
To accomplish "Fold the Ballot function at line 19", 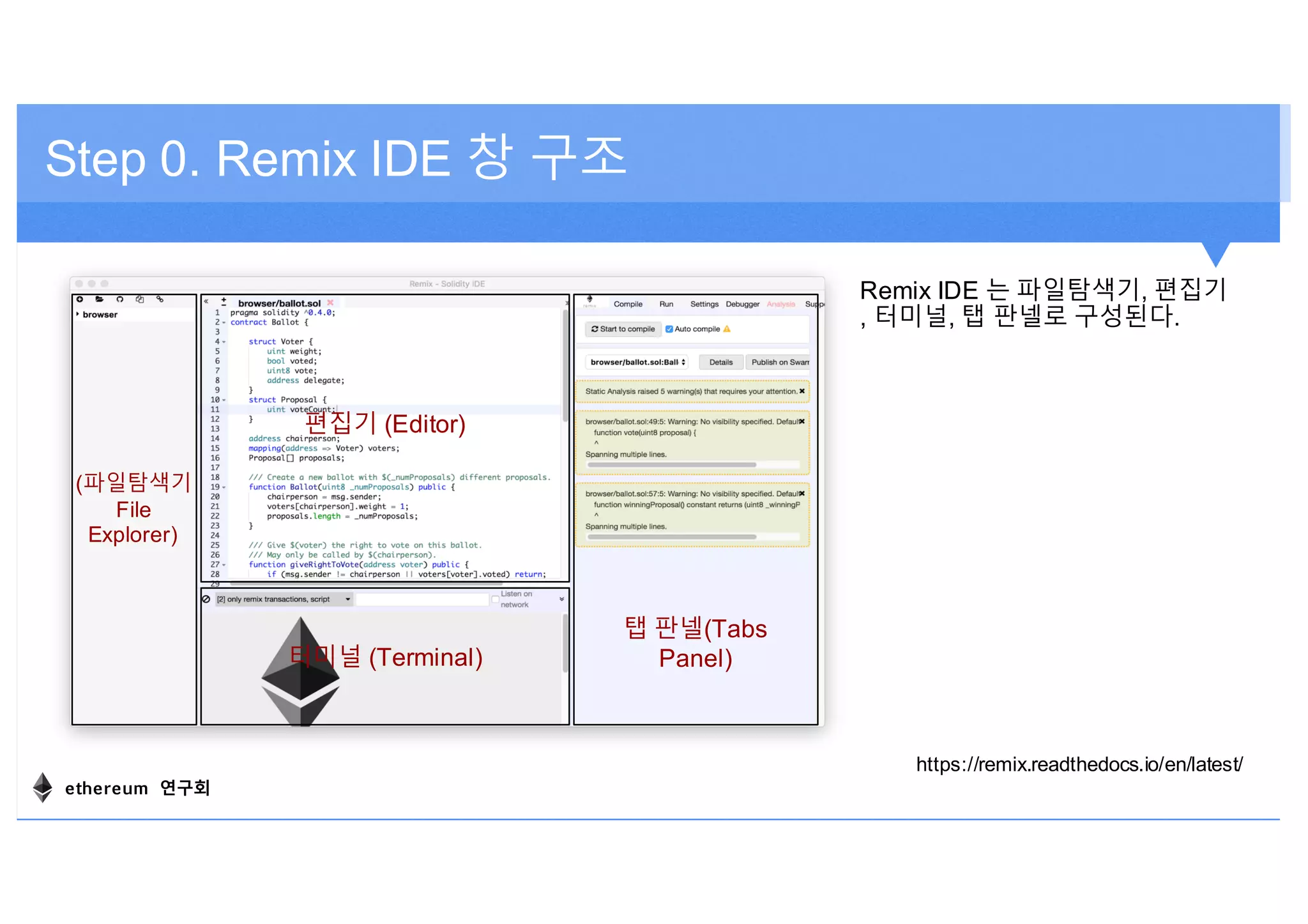I will 224,487.
